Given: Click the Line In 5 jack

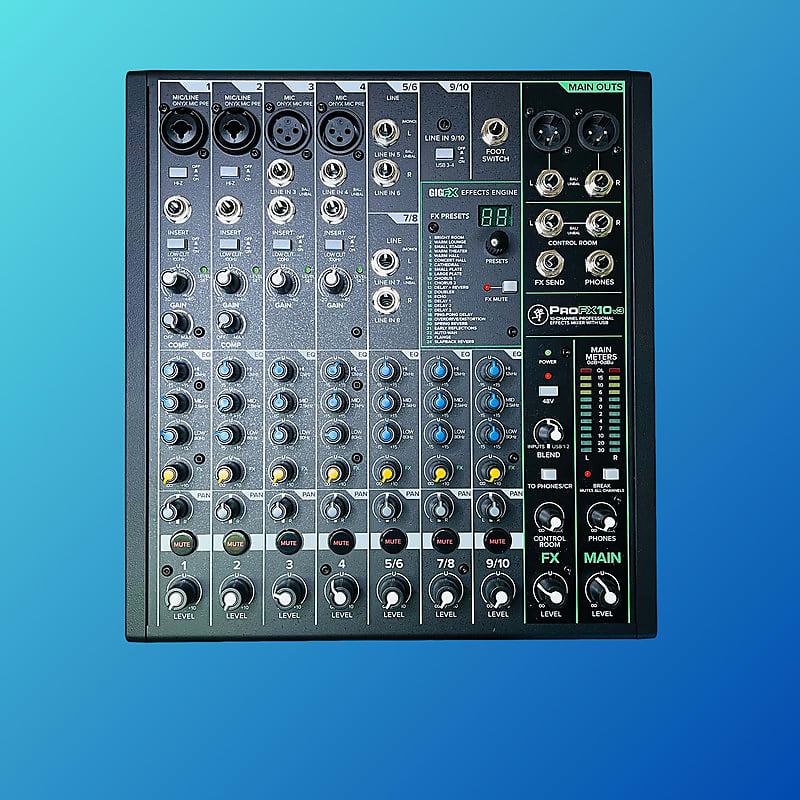Looking at the screenshot, I should point(386,133).
